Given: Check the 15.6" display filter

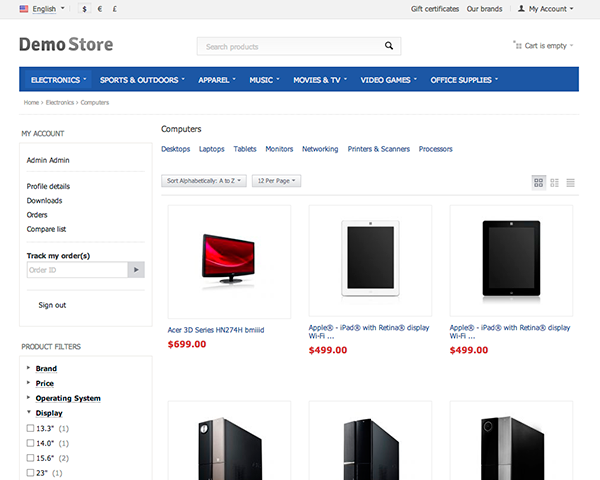Looking at the screenshot, I should 30,458.
